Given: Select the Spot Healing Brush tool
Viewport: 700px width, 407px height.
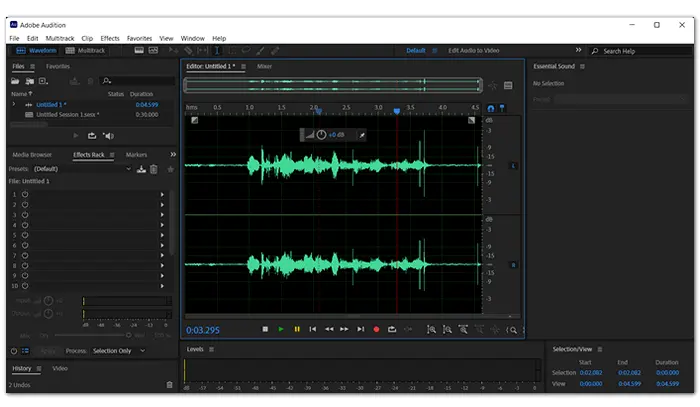Looking at the screenshot, I should click(275, 51).
